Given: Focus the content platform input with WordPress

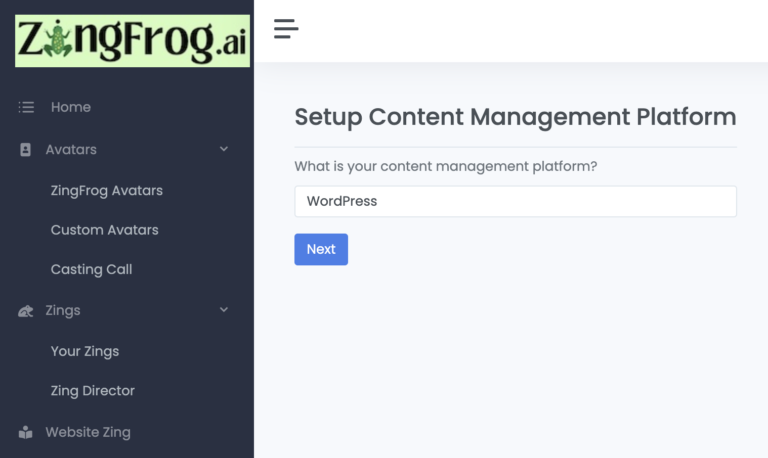Looking at the screenshot, I should click(515, 201).
